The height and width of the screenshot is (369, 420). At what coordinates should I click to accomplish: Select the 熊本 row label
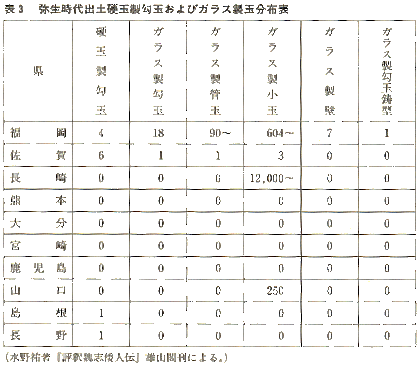(x=38, y=200)
